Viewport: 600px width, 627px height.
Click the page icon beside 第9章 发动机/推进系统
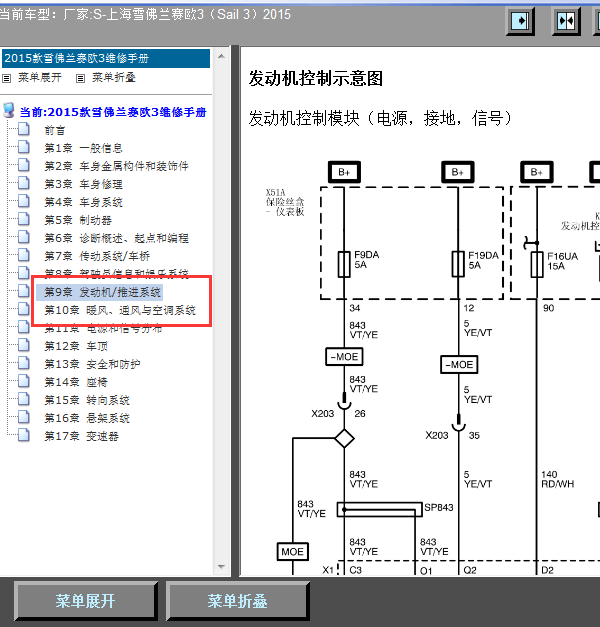tap(24, 292)
